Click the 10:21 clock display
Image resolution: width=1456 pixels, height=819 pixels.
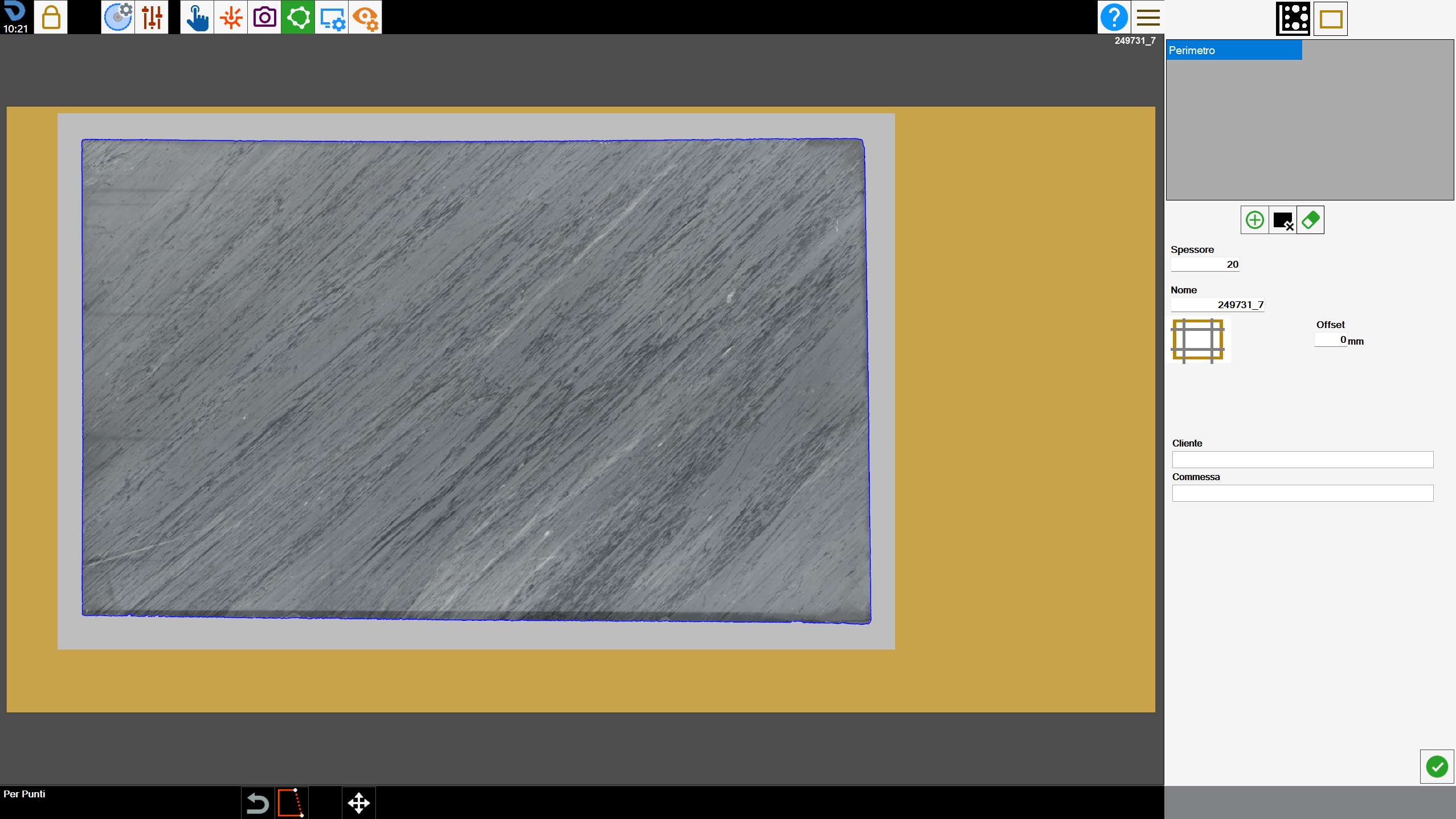(15, 28)
